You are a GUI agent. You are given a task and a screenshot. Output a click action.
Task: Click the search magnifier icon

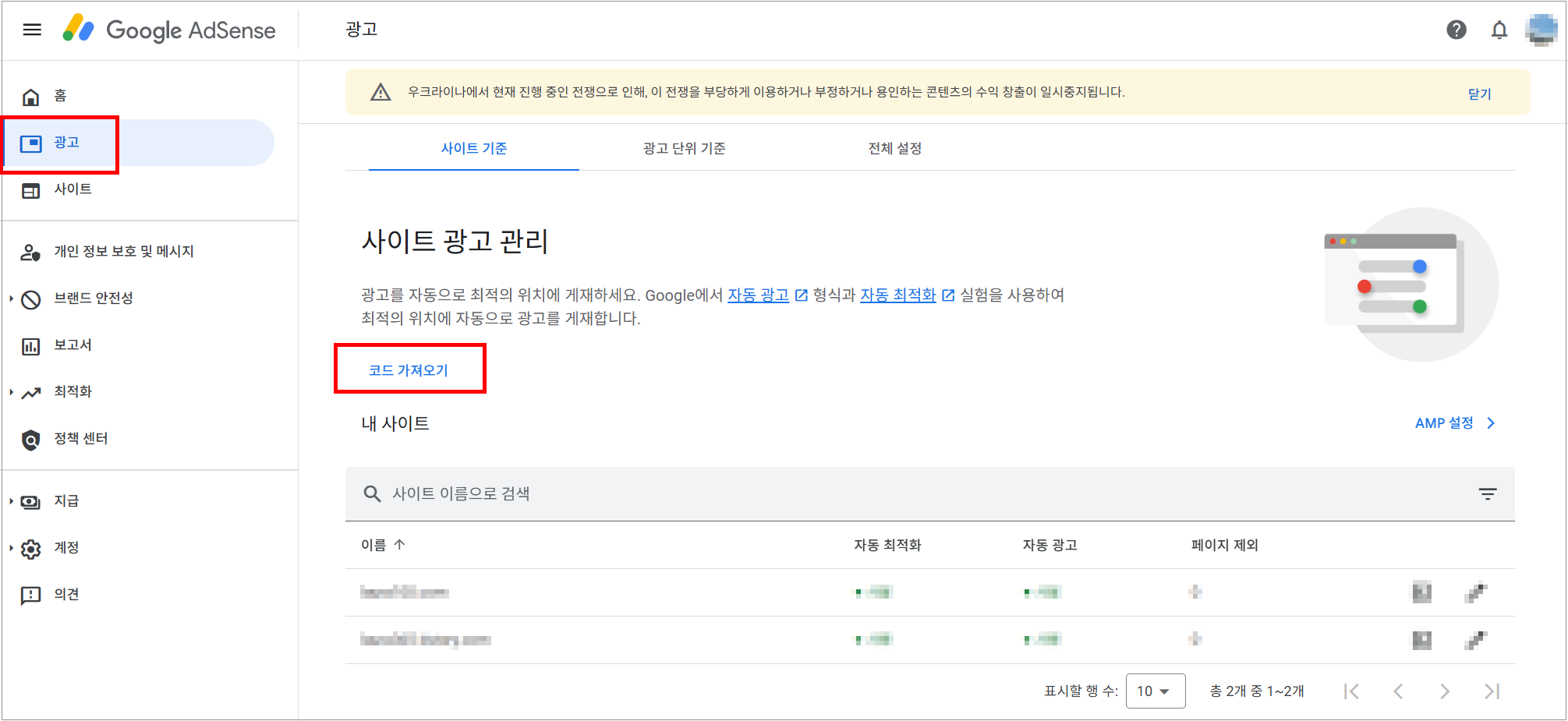coord(372,494)
